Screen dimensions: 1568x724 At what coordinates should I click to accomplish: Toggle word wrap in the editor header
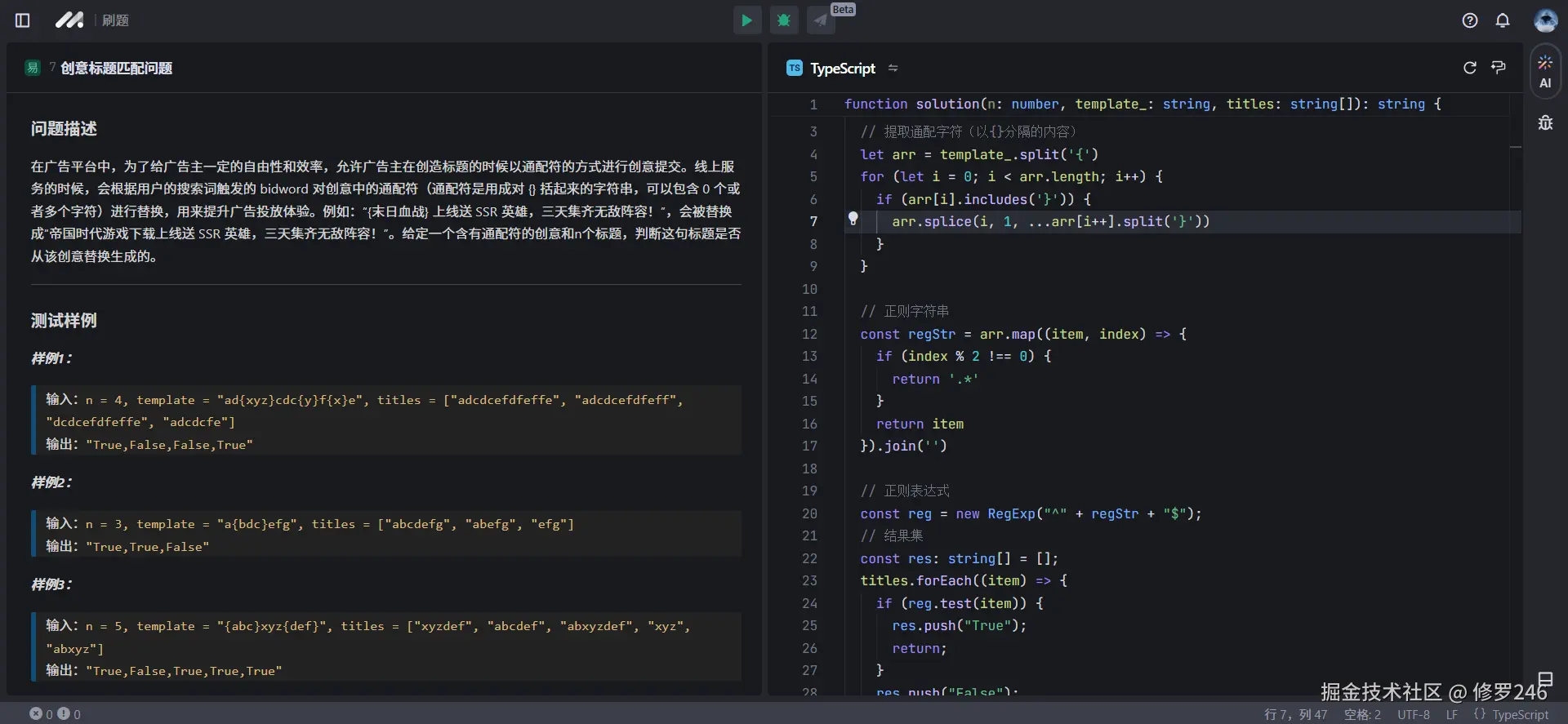pos(1498,68)
